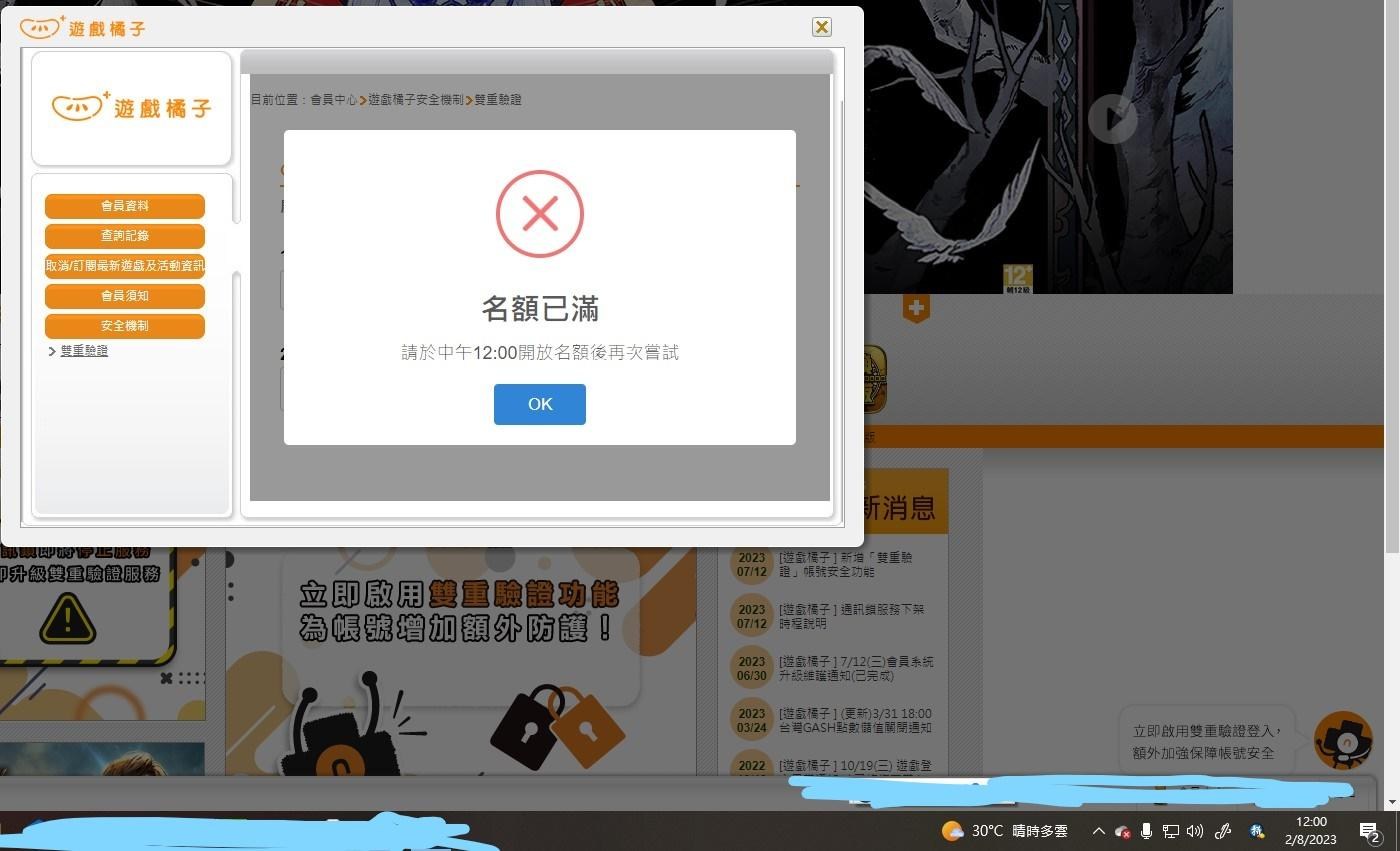Viewport: 1400px width, 851px height.
Task: Click the arrow beside 雙重驗證 in sidebar
Action: point(52,351)
